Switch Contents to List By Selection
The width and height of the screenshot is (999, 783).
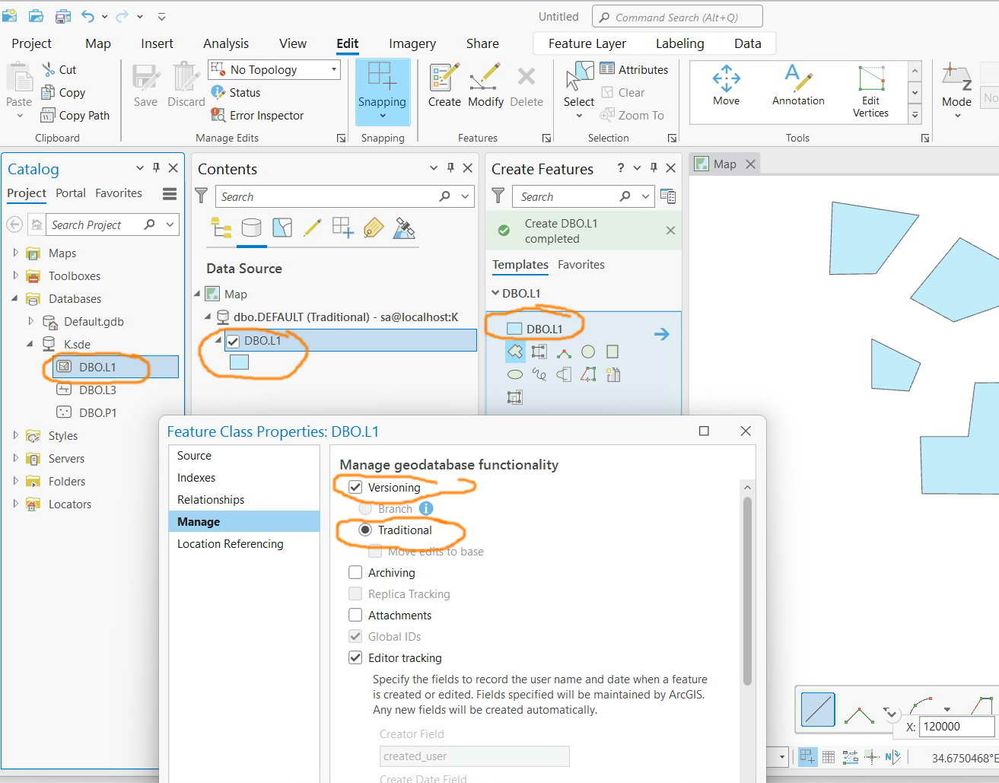282,227
